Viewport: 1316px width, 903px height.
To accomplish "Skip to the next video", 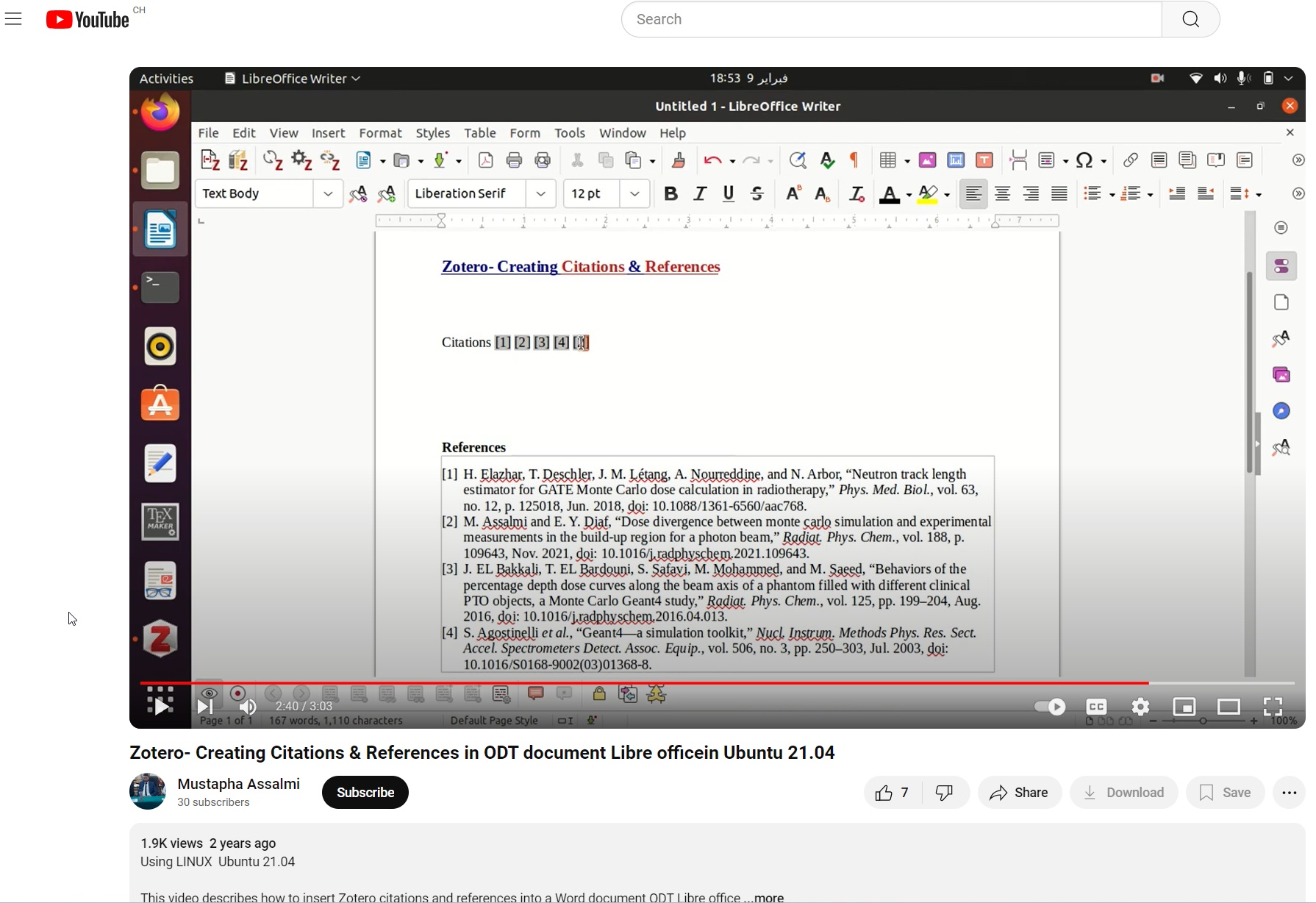I will click(205, 707).
